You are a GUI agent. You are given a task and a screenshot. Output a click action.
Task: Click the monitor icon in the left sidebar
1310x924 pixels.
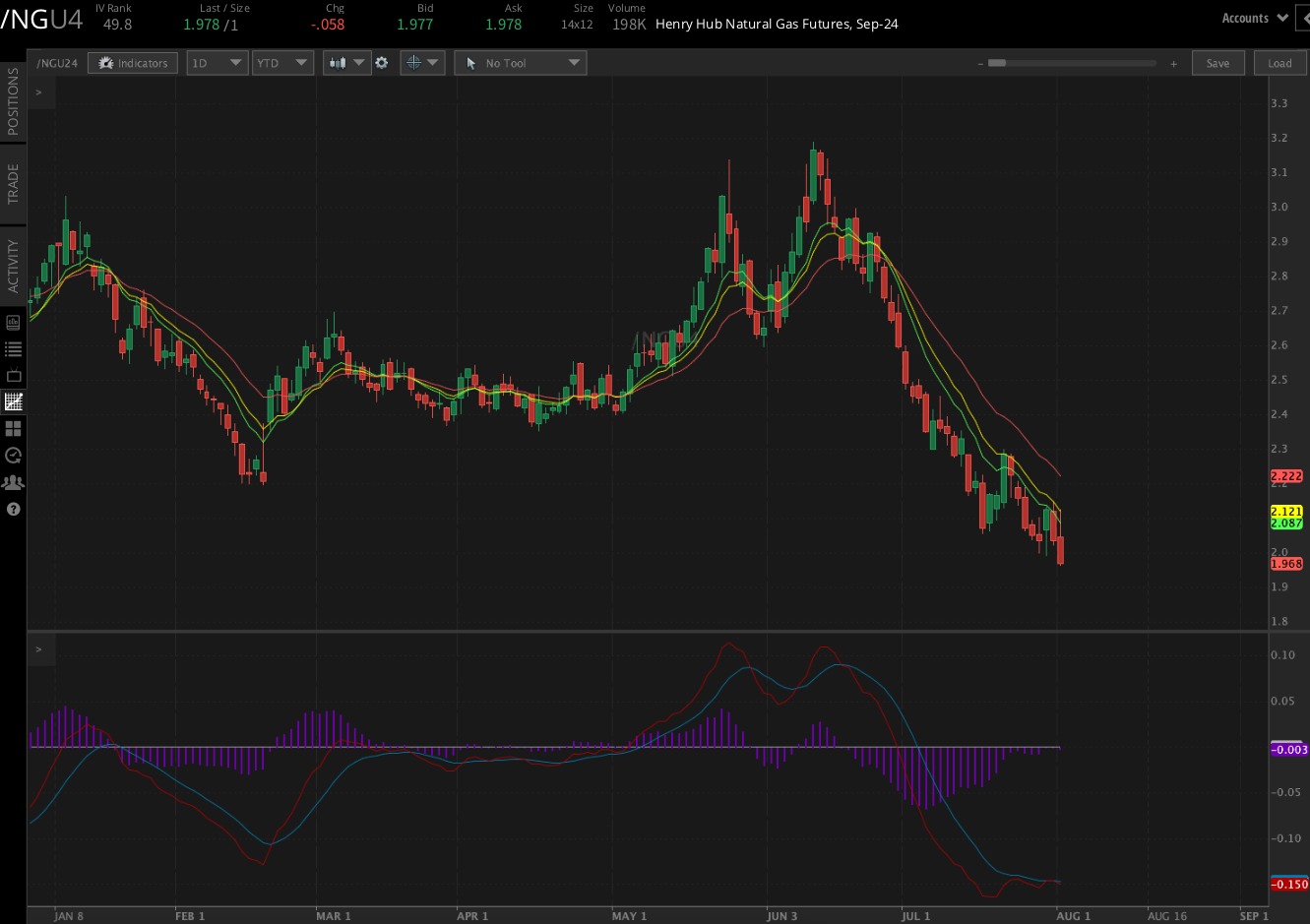tap(13, 375)
